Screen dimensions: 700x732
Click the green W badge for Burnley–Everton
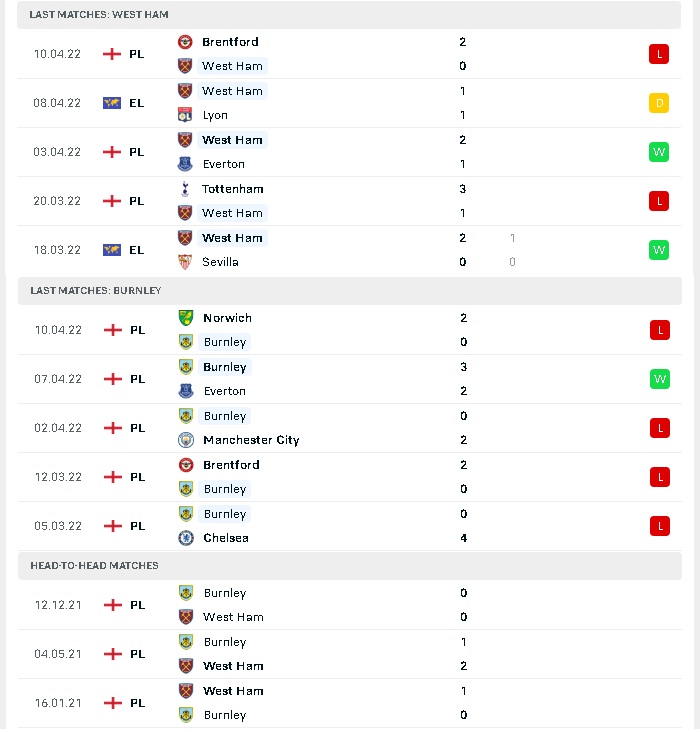pyautogui.click(x=659, y=379)
